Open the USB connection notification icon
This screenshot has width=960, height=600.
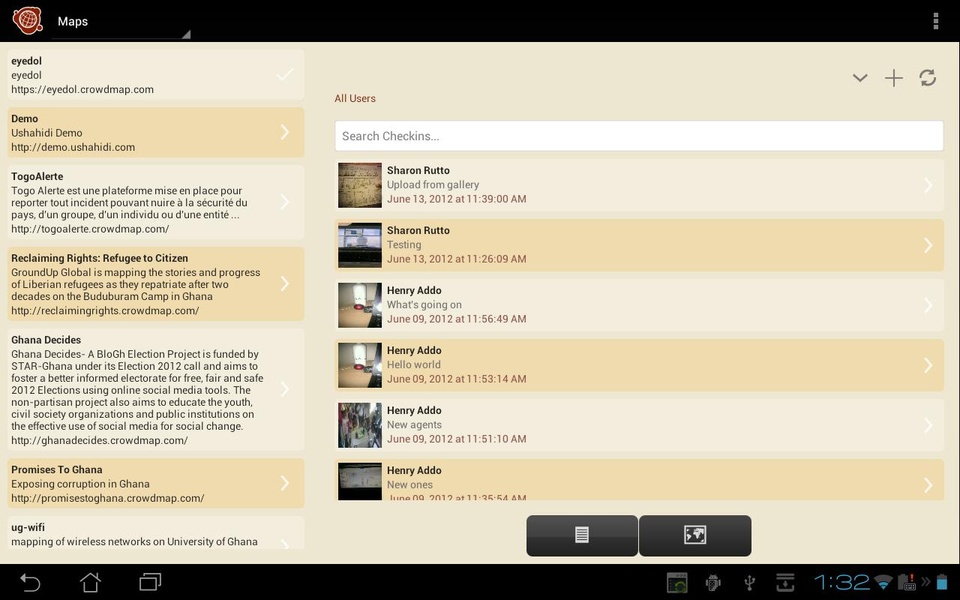[x=749, y=583]
